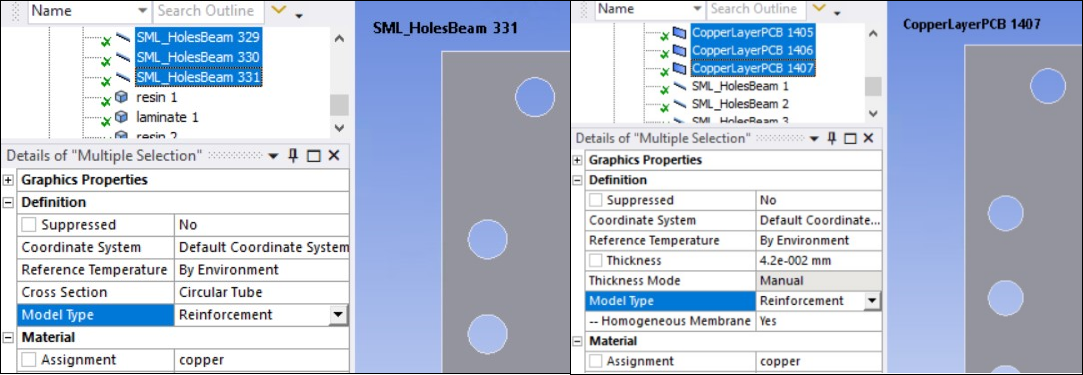Image resolution: width=1083 pixels, height=375 pixels.
Task: Click the laminate 1 body cube icon
Action: (x=122, y=117)
